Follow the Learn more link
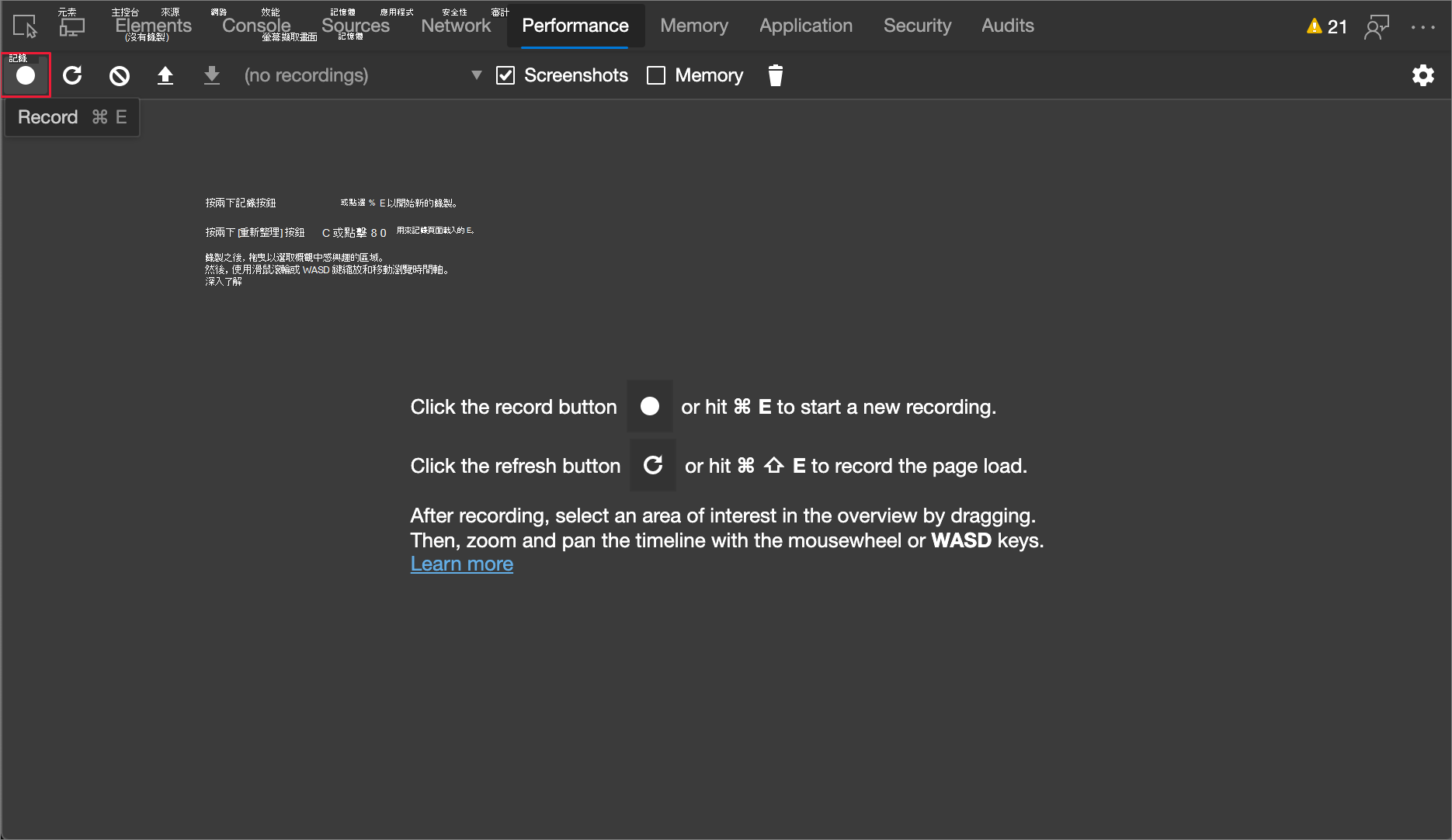This screenshot has height=840, width=1452. (462, 564)
